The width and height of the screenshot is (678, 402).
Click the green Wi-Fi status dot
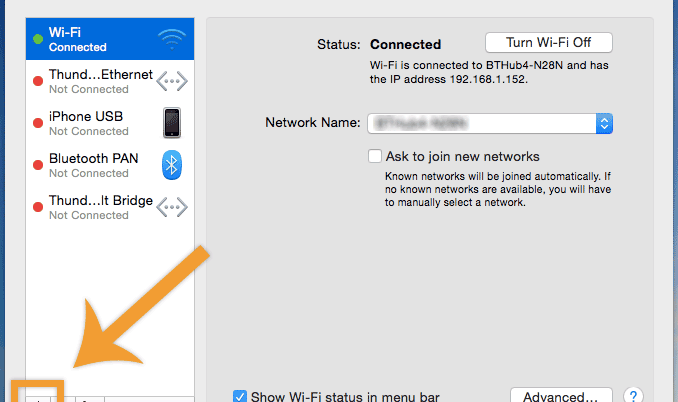[39, 40]
